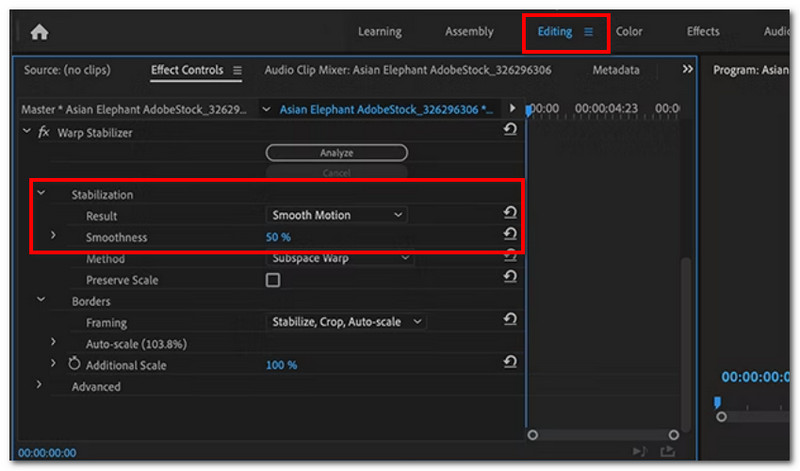Reset the Smoothness parameter
The width and height of the screenshot is (800, 471).
[x=510, y=234]
